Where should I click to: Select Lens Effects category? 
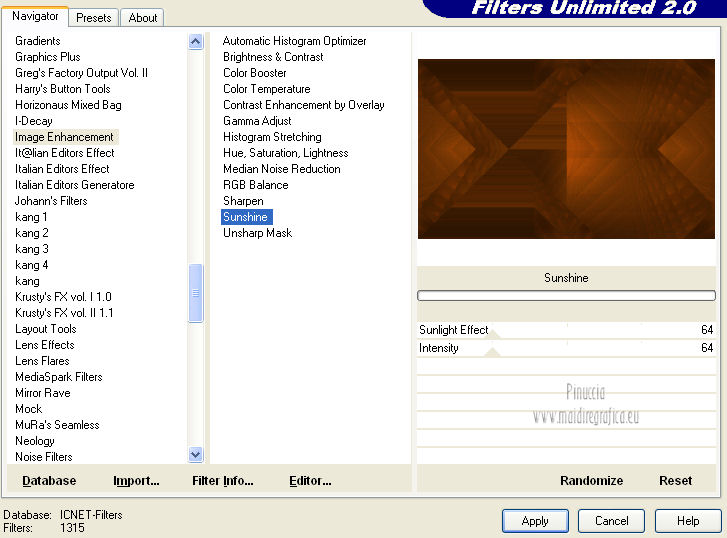[x=45, y=345]
